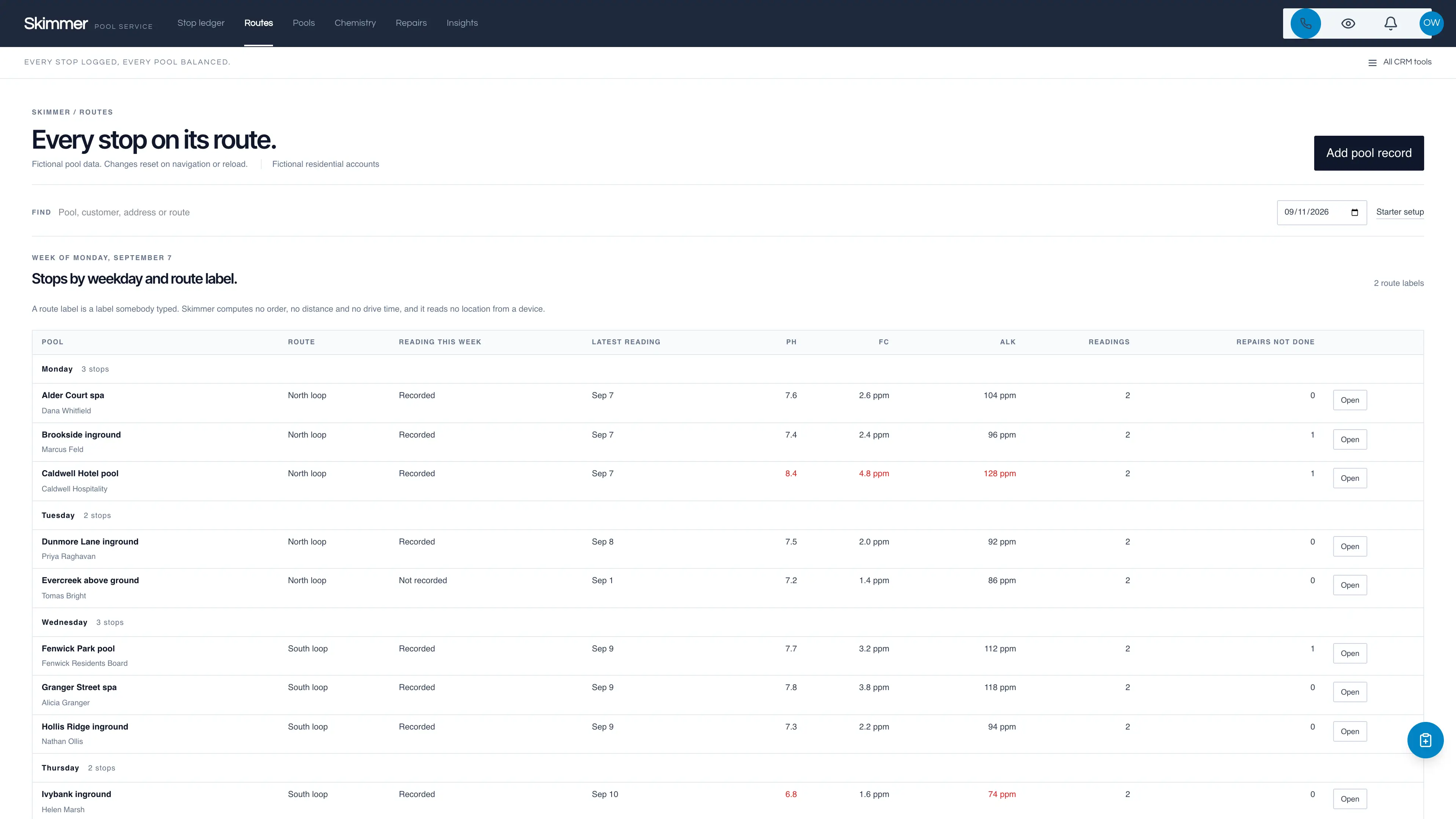
Task: Go to the Stop ledger tab
Action: (201, 23)
